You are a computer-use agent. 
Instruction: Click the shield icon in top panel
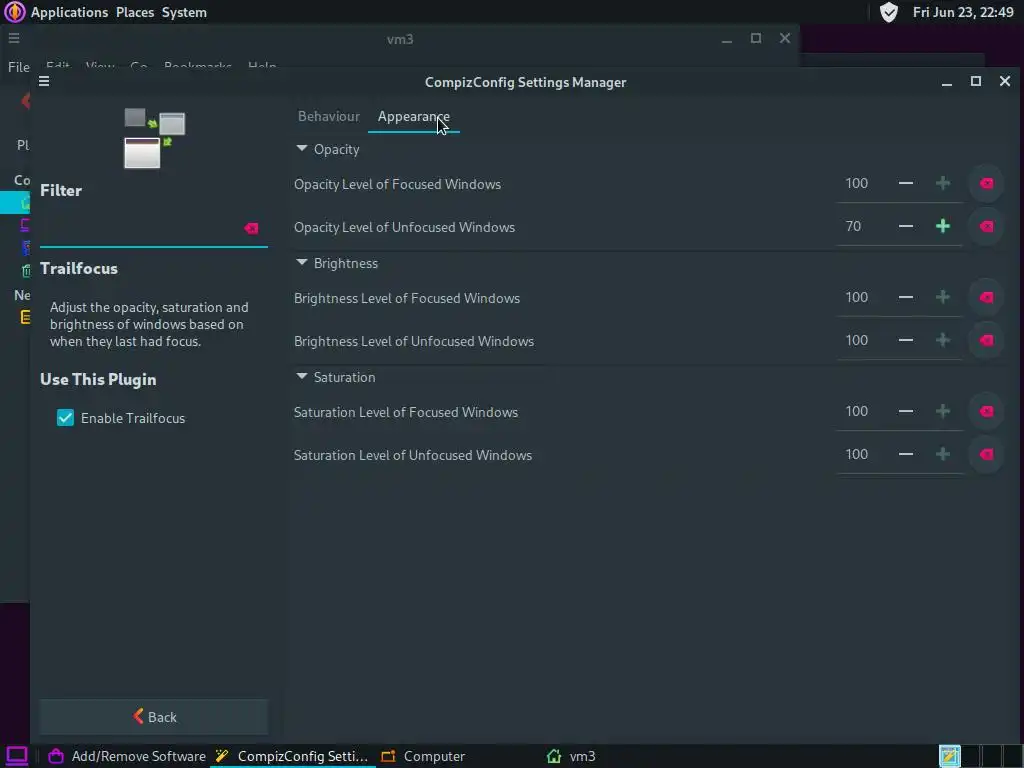coord(888,12)
